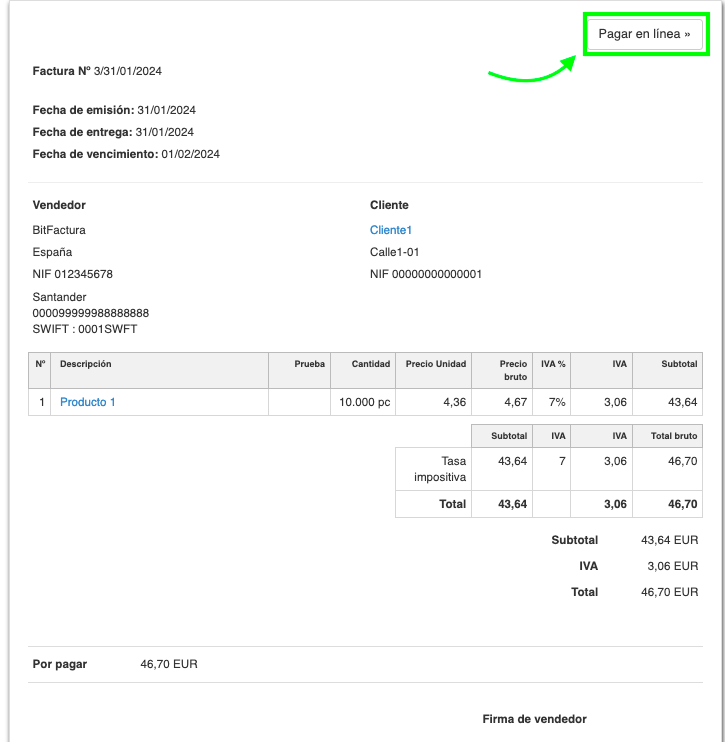Click the Cantidad column header
Viewport: 725px width, 742px height.
[370, 364]
